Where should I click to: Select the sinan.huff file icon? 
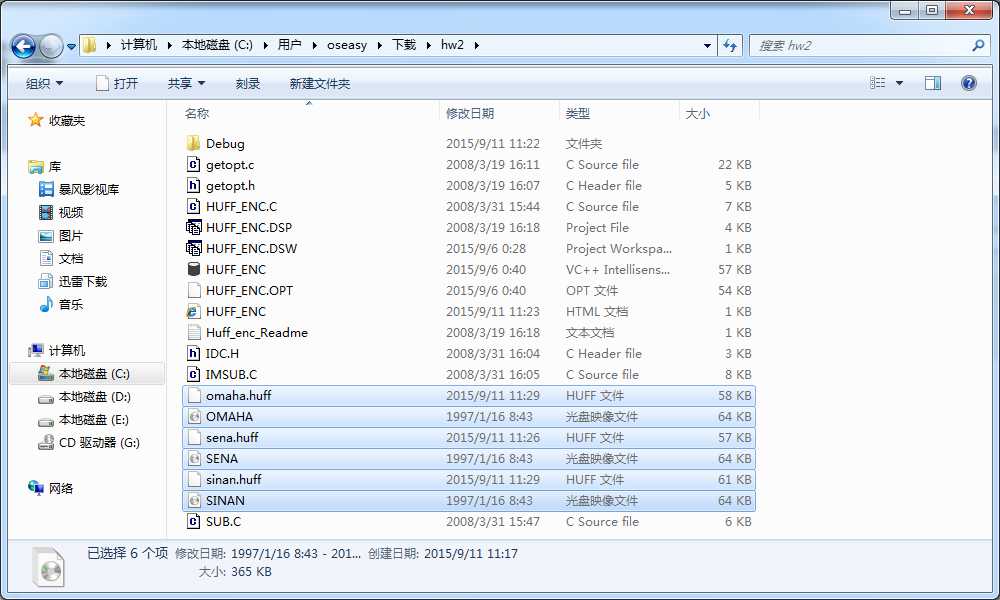tap(193, 479)
